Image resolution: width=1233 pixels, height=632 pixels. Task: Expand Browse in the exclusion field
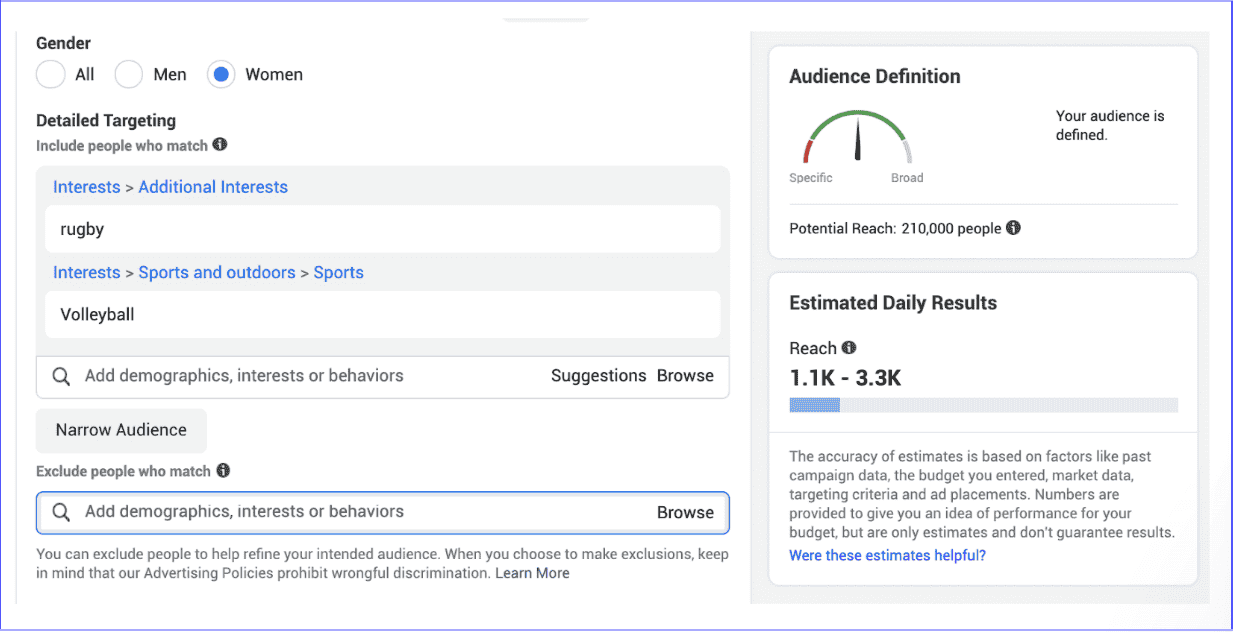[685, 511]
